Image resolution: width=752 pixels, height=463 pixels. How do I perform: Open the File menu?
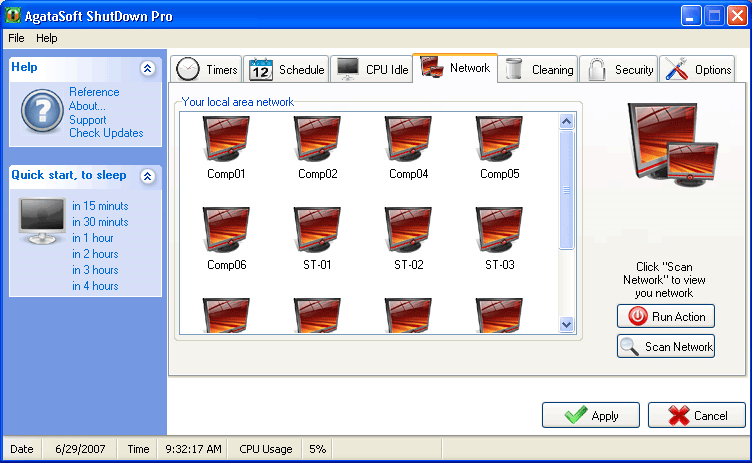pos(16,38)
